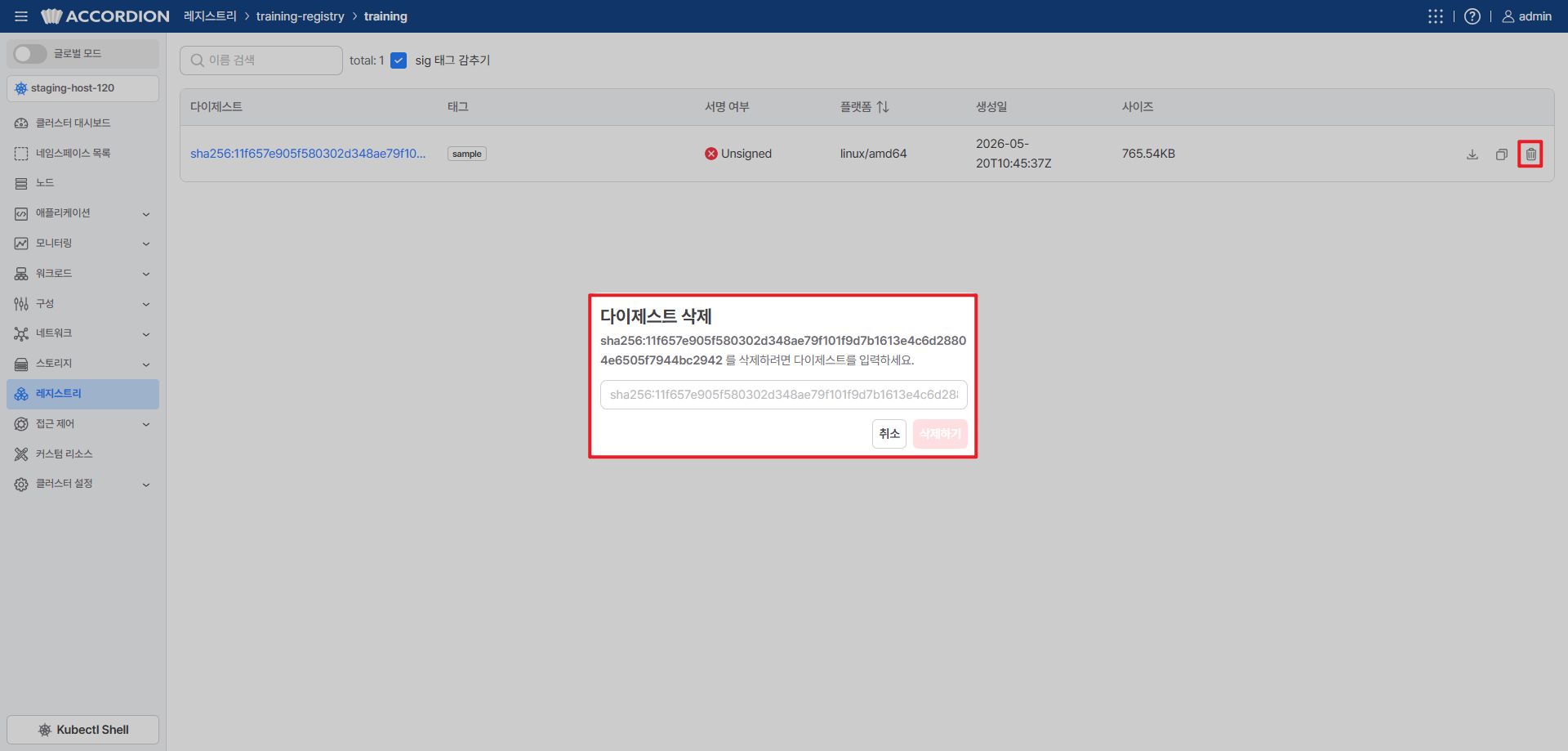Screen dimensions: 1568x751
Task: Click the 애플리케이션 sidebar icon
Action: tap(21, 213)
